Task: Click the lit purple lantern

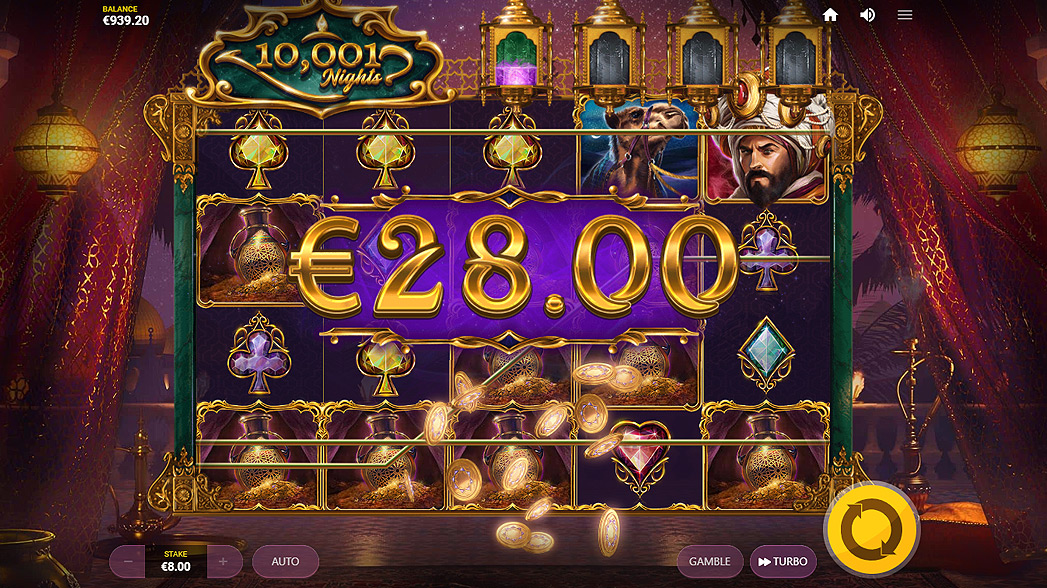Action: [x=515, y=53]
